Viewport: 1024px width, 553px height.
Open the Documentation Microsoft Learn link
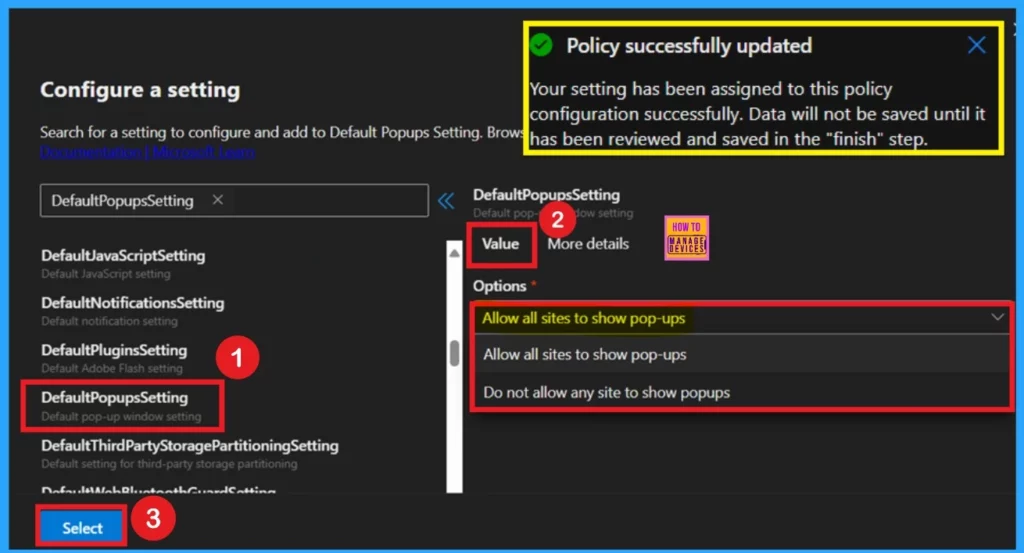coord(148,151)
